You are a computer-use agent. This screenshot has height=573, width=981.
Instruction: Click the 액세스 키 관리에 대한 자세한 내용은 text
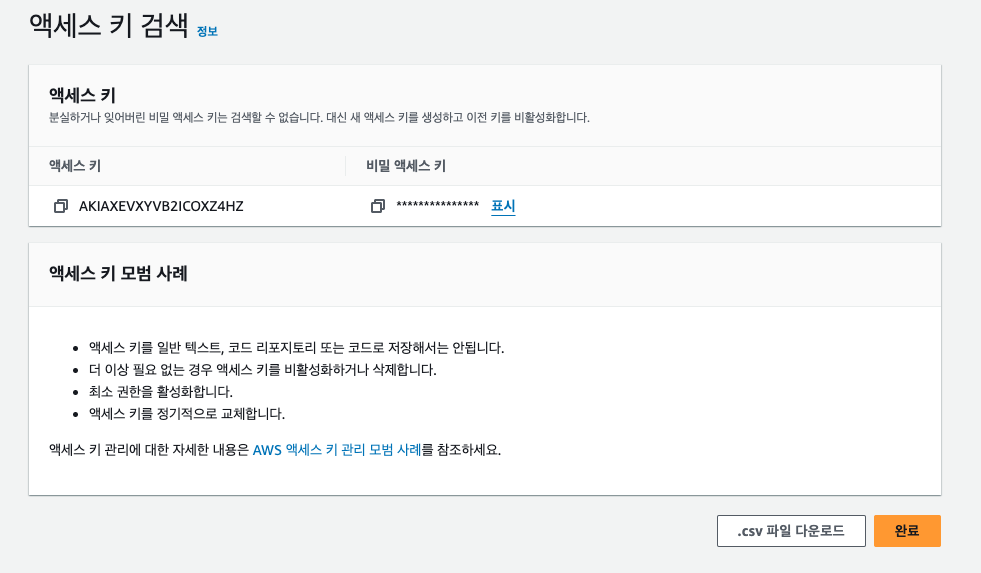[150, 450]
